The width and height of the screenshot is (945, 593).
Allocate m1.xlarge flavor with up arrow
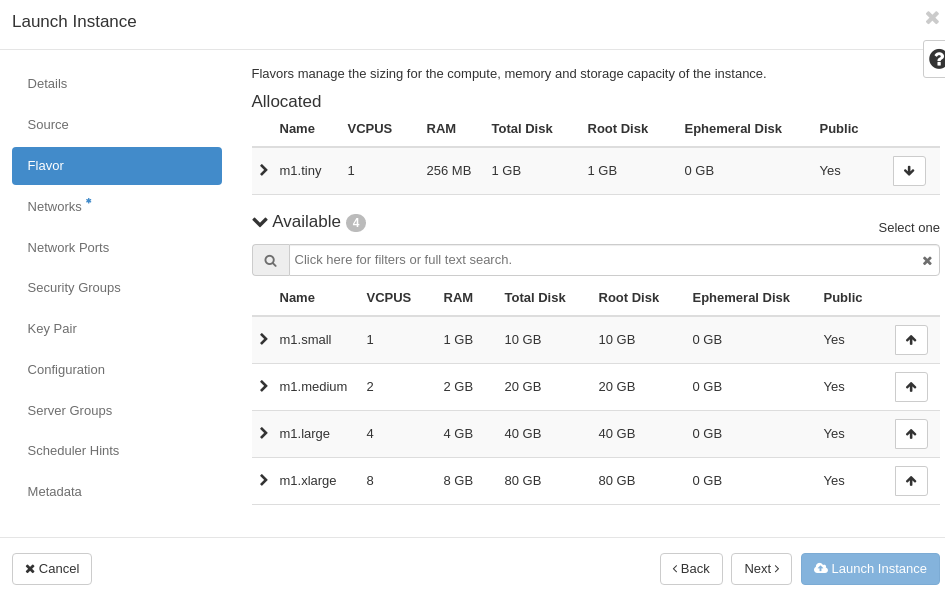[x=911, y=481]
